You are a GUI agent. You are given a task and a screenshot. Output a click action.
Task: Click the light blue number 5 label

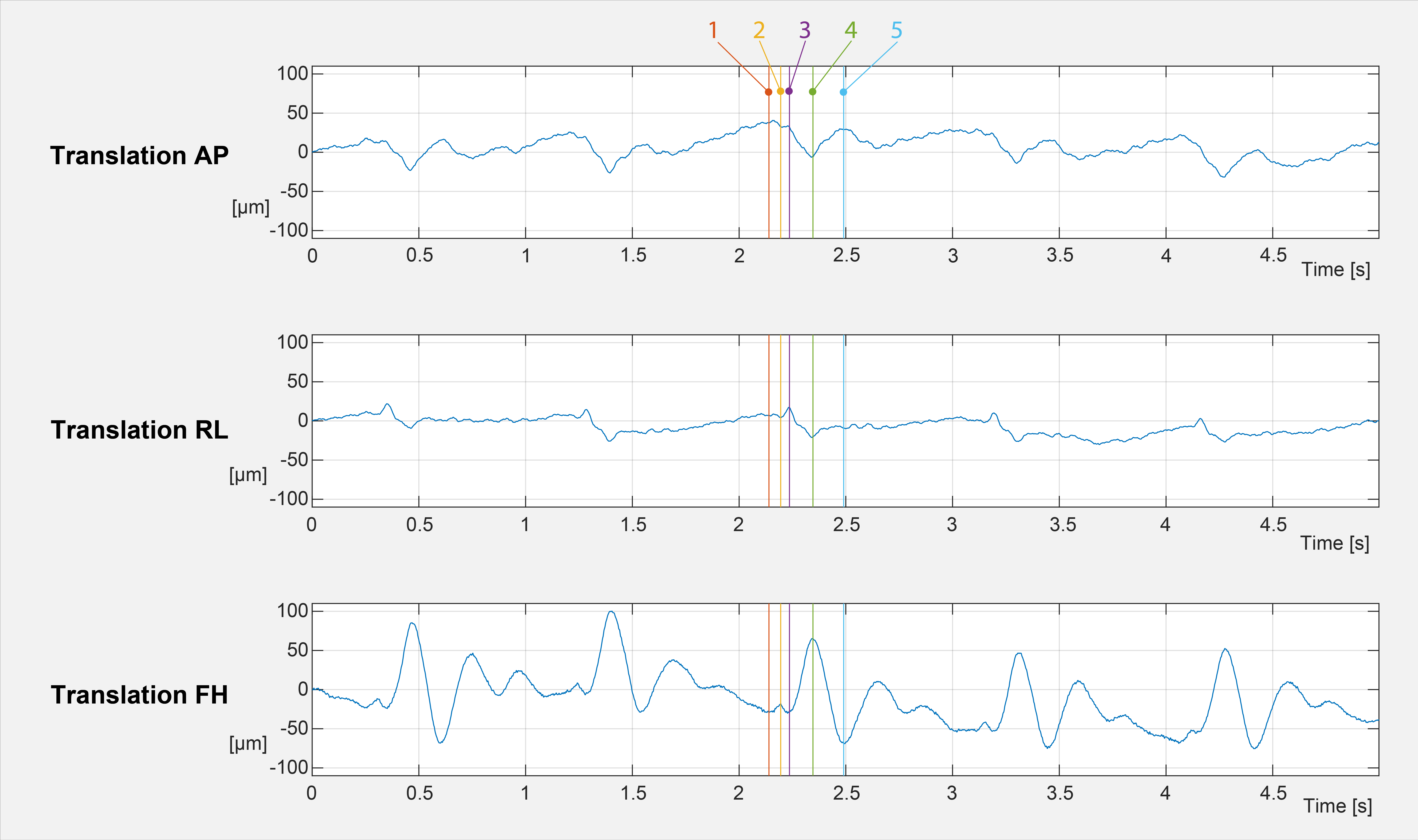pyautogui.click(x=897, y=30)
